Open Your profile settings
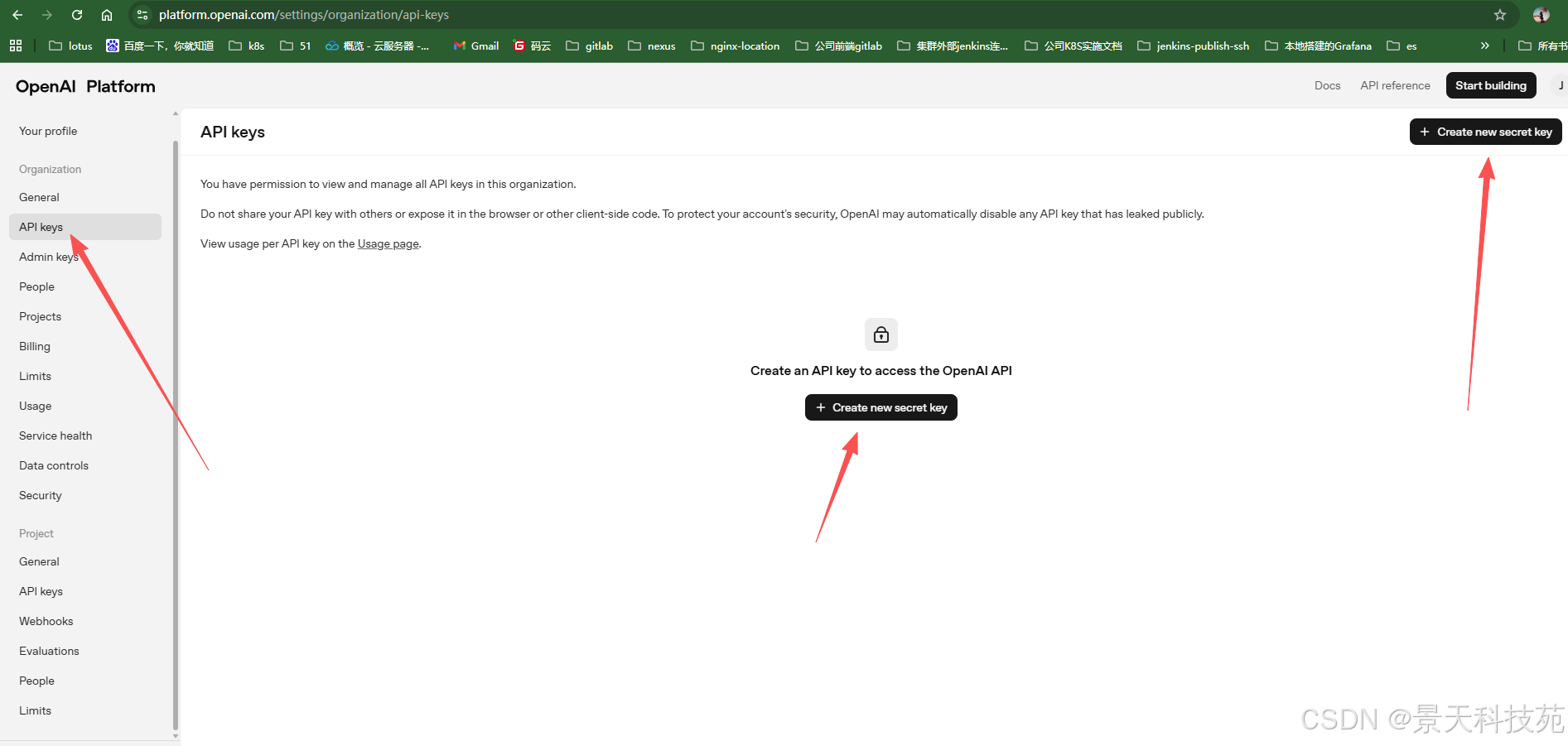Screen dimensions: 1568x746 48,131
